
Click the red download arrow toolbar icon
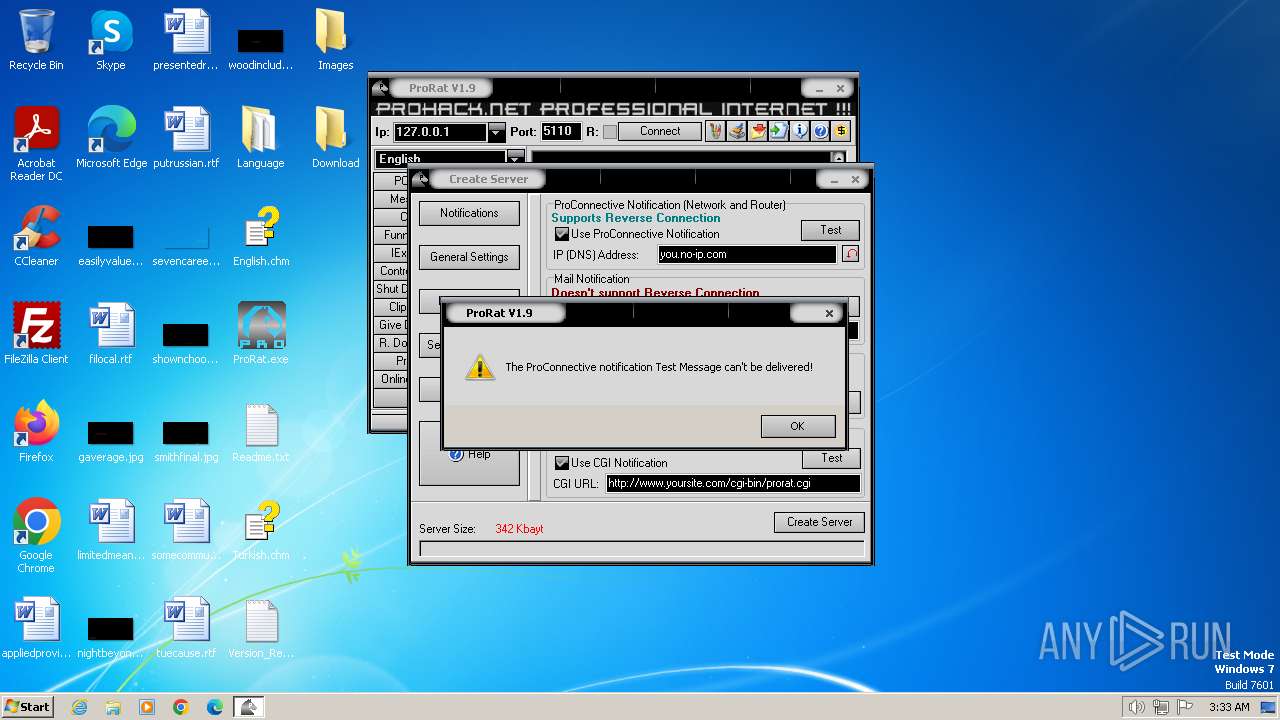pos(757,131)
